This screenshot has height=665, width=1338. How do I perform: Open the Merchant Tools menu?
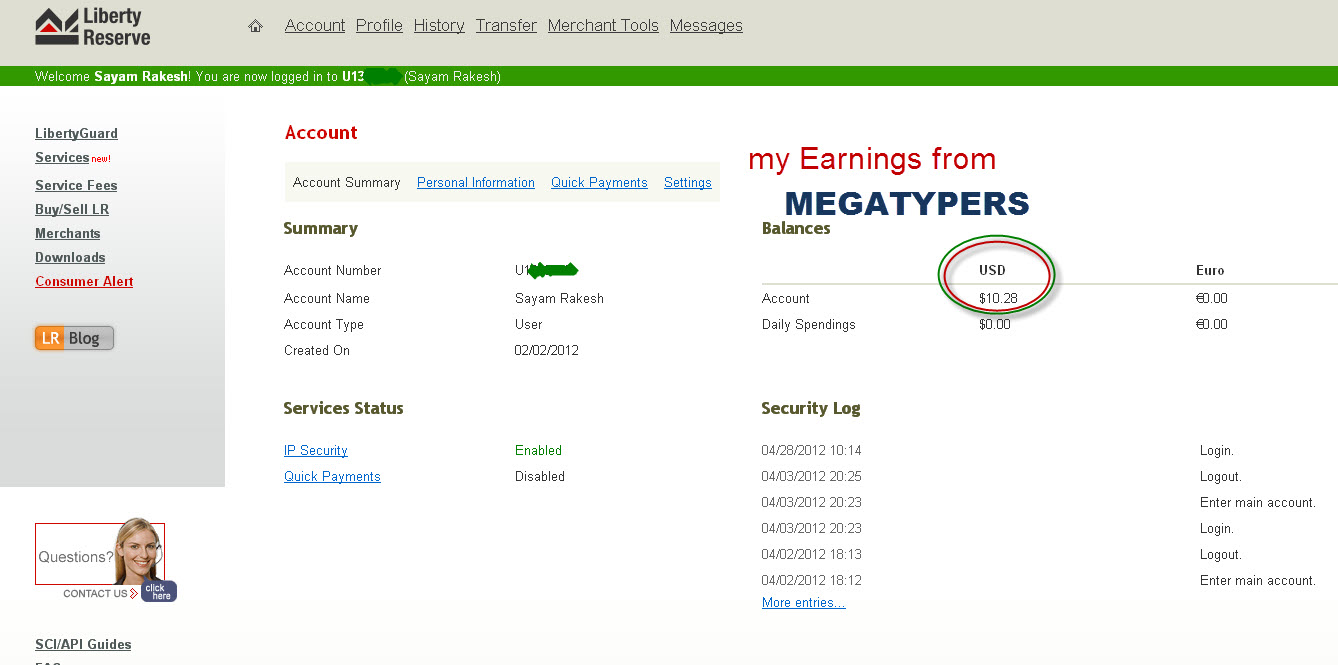(603, 26)
